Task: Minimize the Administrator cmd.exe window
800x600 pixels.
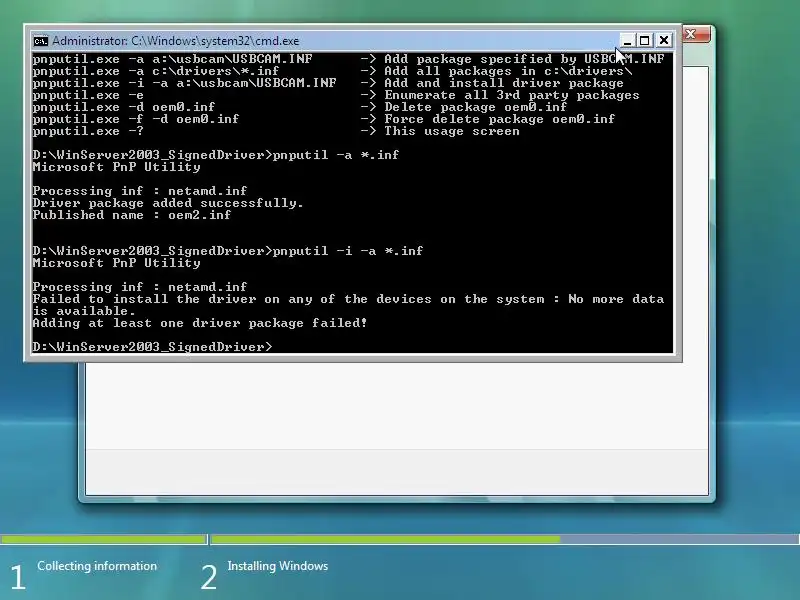Action: (627, 40)
